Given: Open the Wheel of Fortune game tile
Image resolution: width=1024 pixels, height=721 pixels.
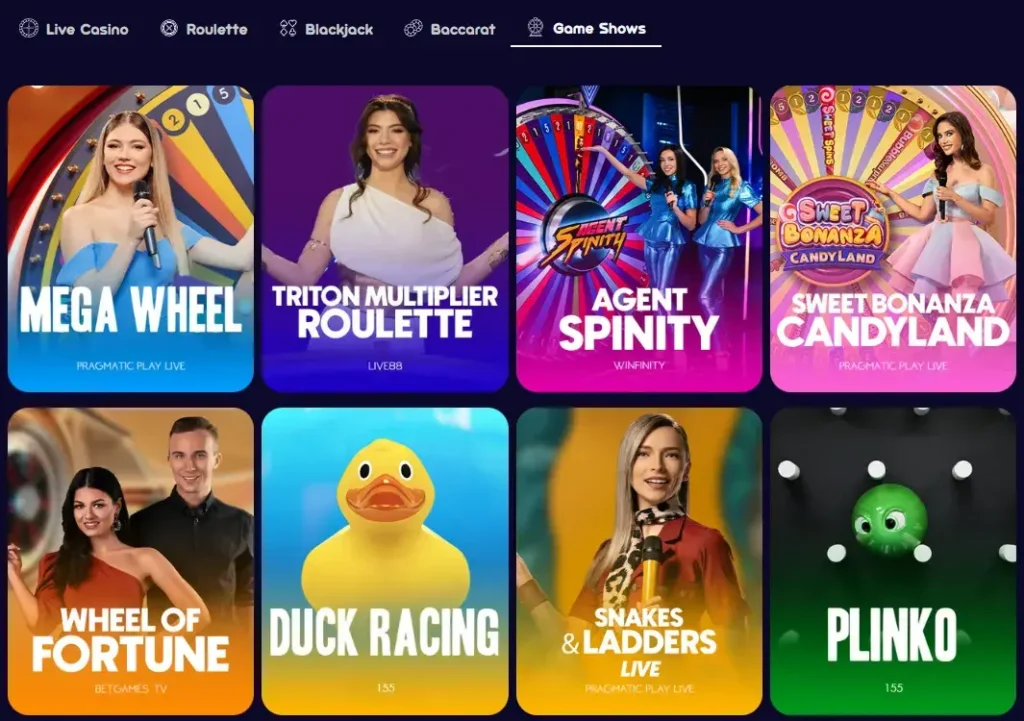Looking at the screenshot, I should pos(131,561).
